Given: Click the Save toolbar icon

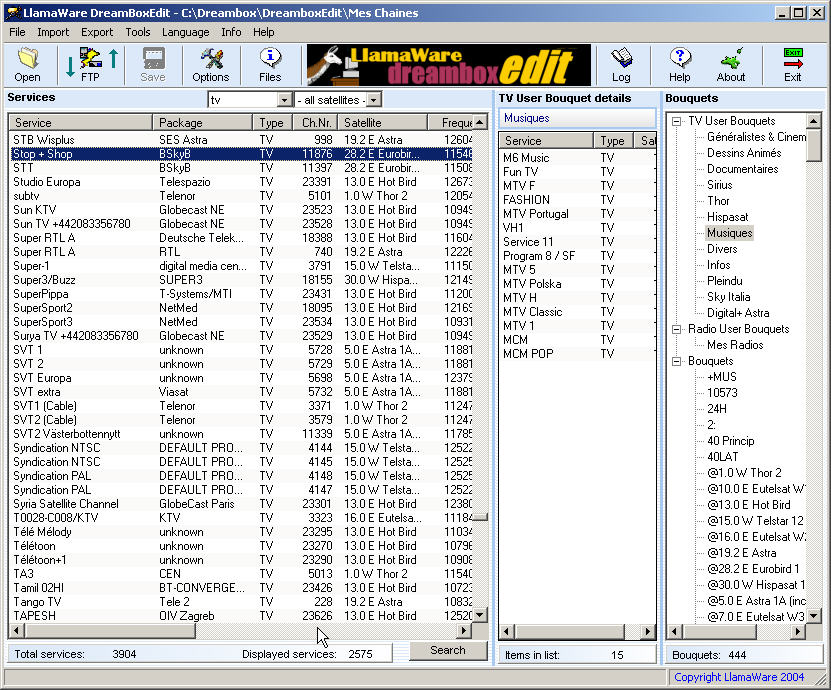Looking at the screenshot, I should (153, 65).
